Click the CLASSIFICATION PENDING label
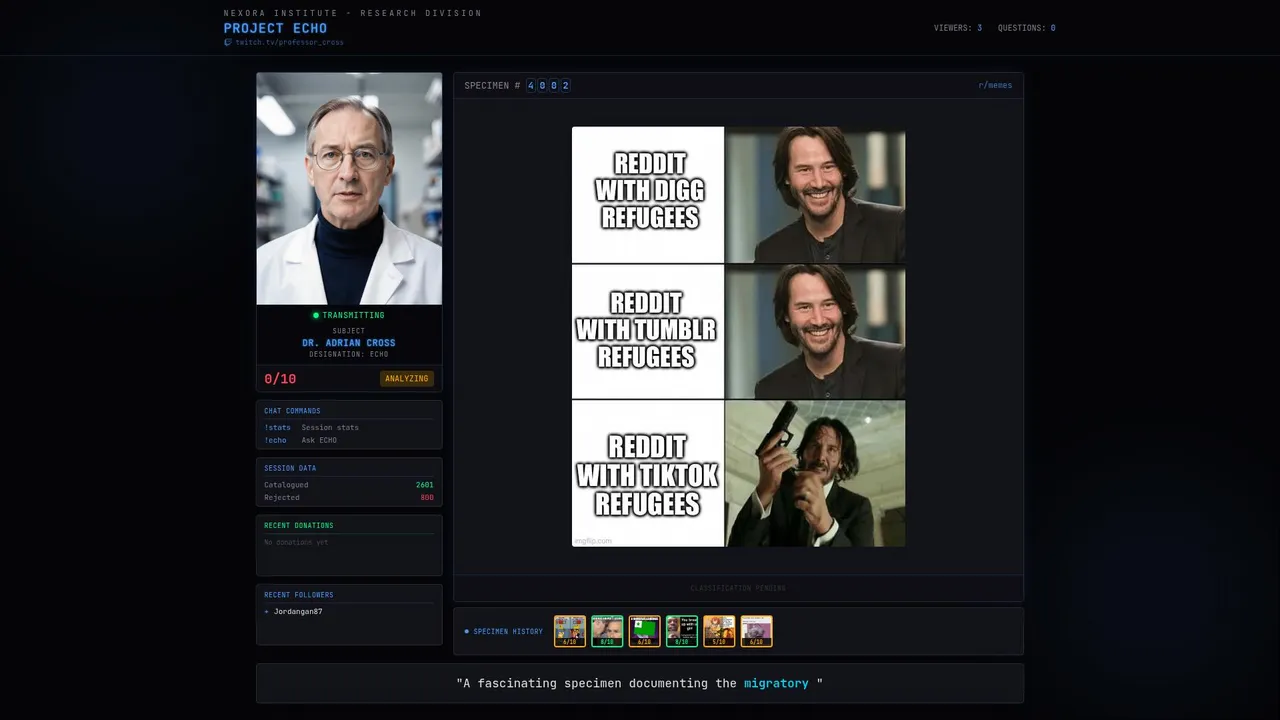This screenshot has height=720, width=1280. (x=738, y=588)
